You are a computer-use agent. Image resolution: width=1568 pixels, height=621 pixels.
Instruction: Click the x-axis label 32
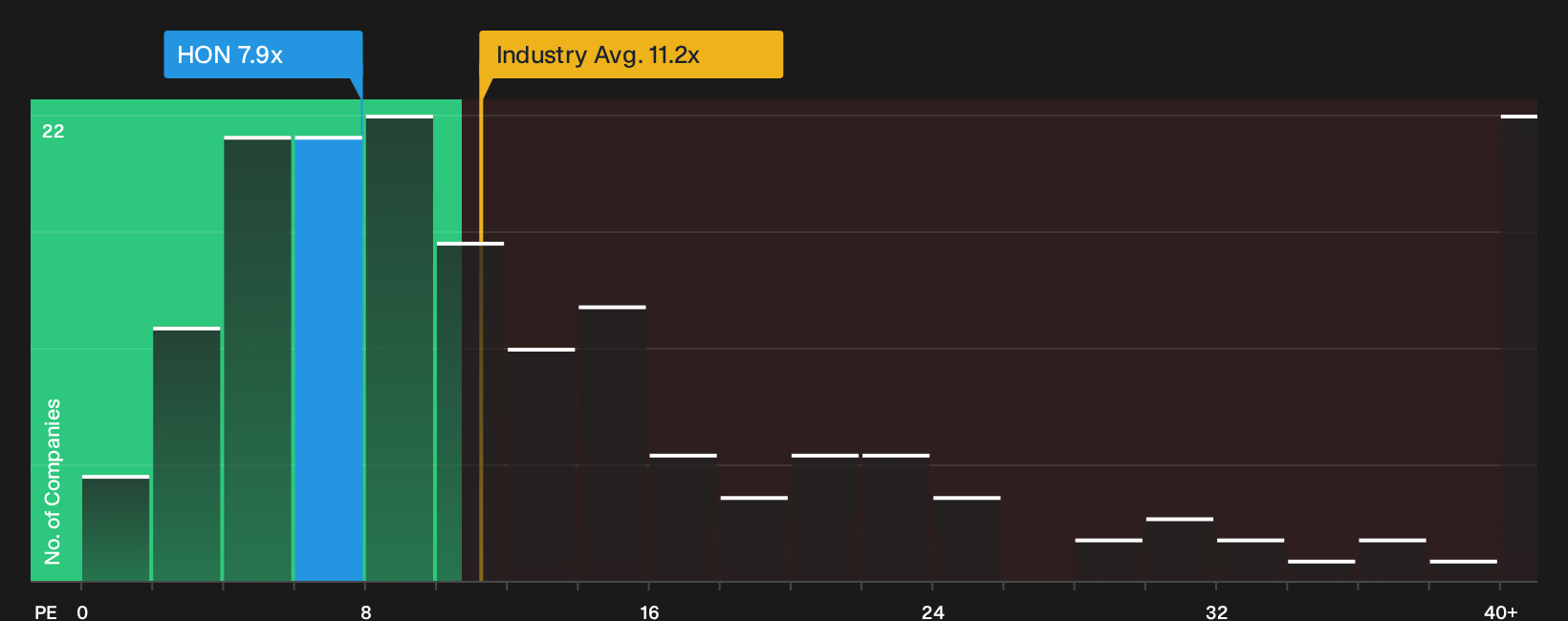point(1216,612)
